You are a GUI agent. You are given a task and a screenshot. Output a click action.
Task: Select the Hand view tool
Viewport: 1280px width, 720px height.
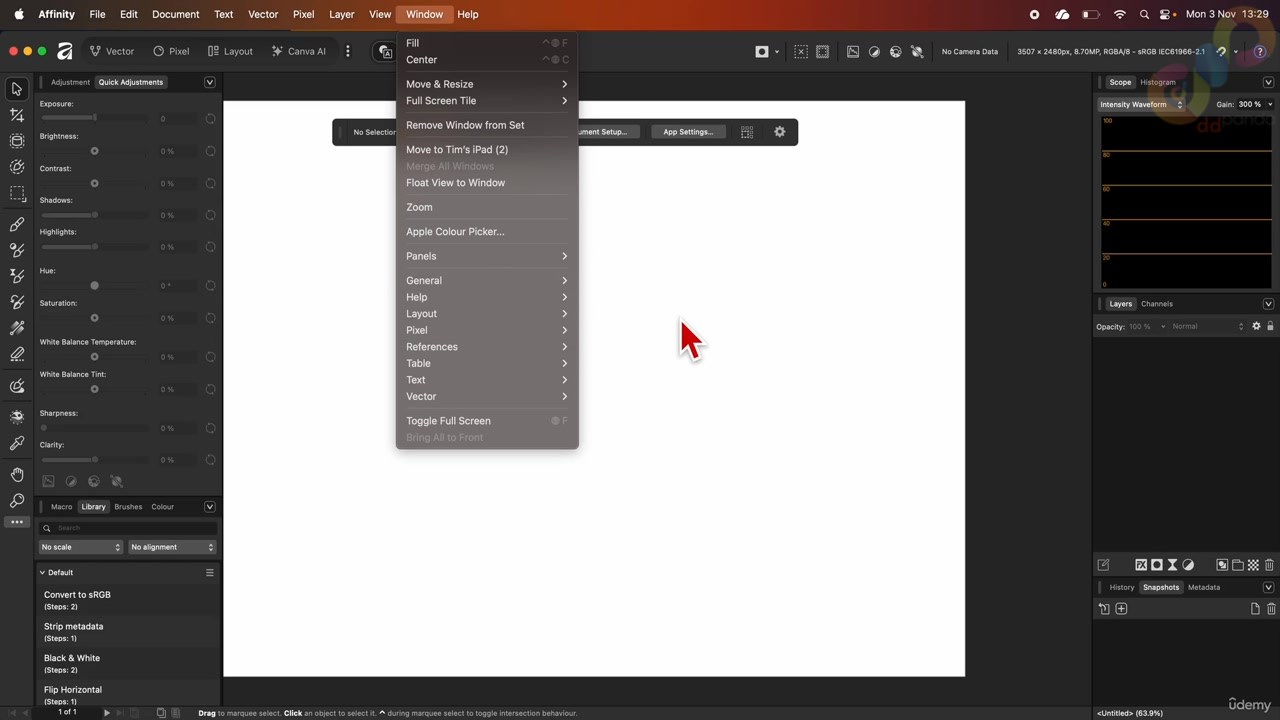point(17,474)
